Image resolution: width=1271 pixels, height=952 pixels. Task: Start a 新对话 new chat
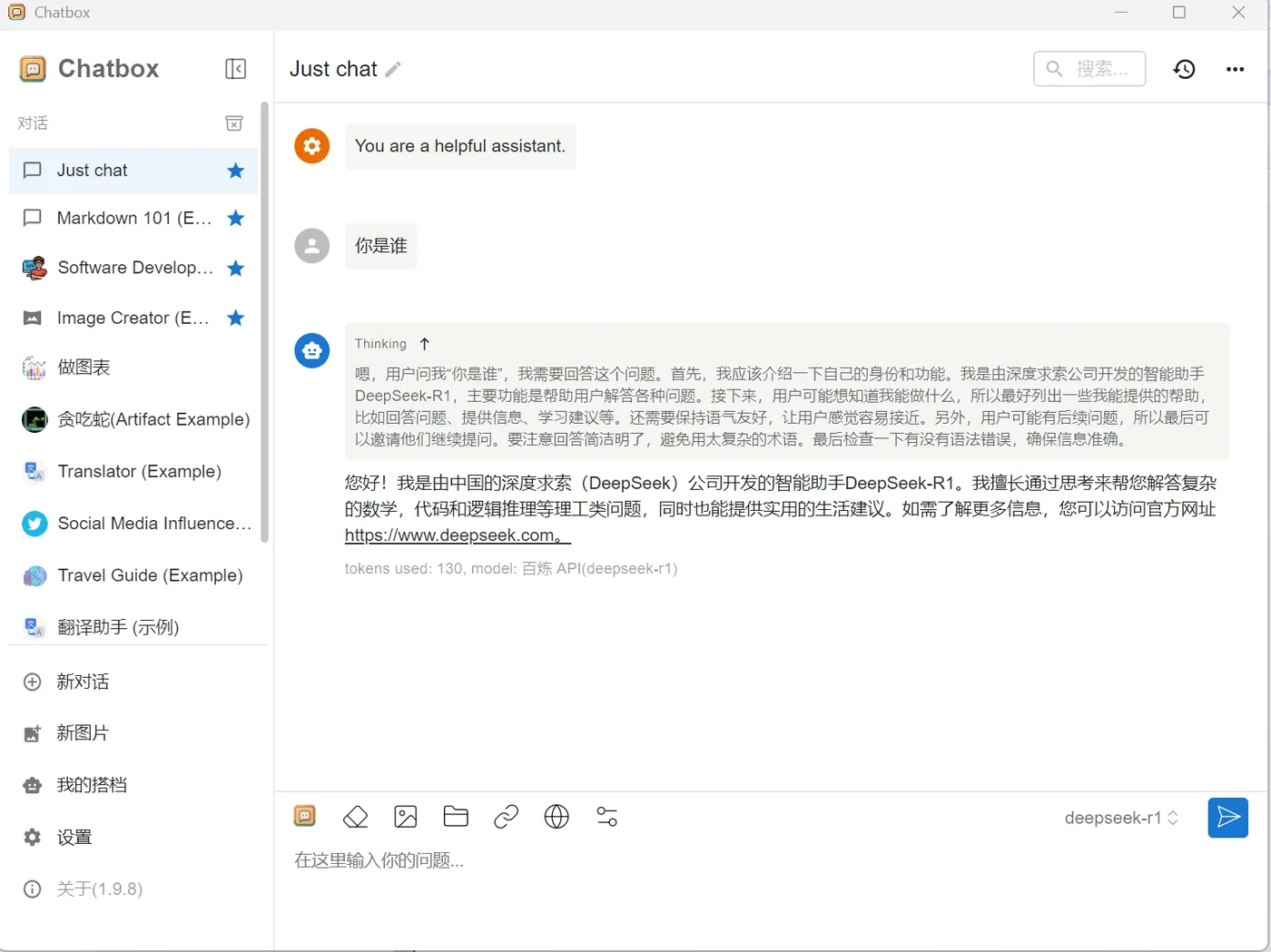pyautogui.click(x=136, y=682)
